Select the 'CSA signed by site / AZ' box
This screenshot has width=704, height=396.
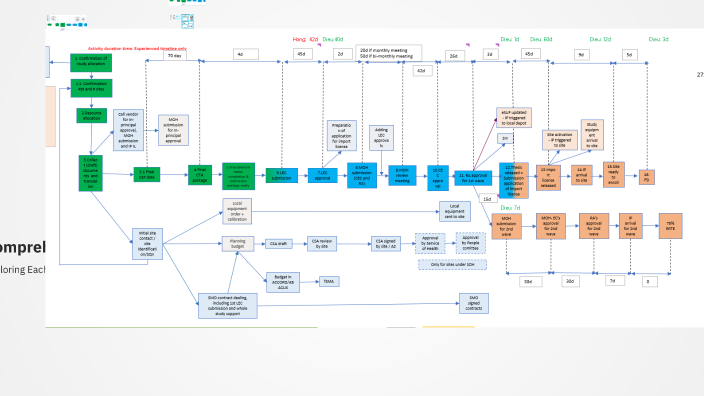tap(386, 244)
